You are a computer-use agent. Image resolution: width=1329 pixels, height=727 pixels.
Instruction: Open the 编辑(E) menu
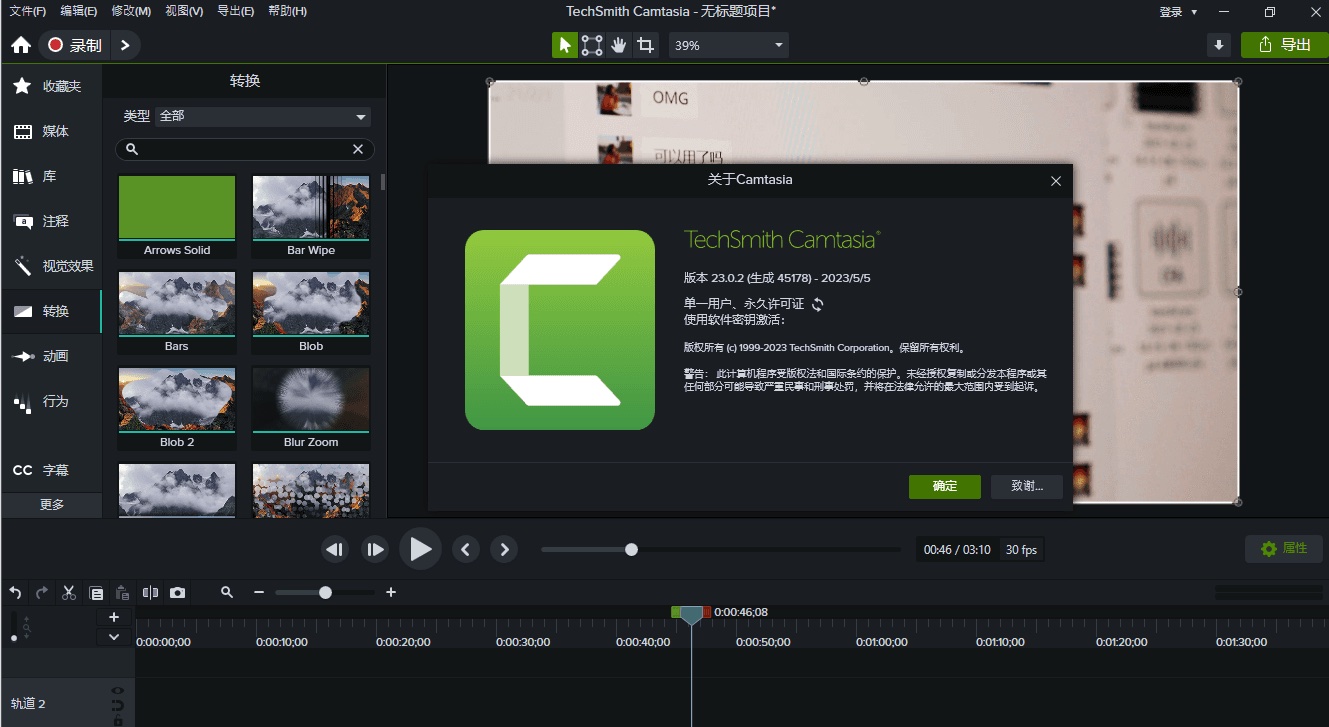78,11
